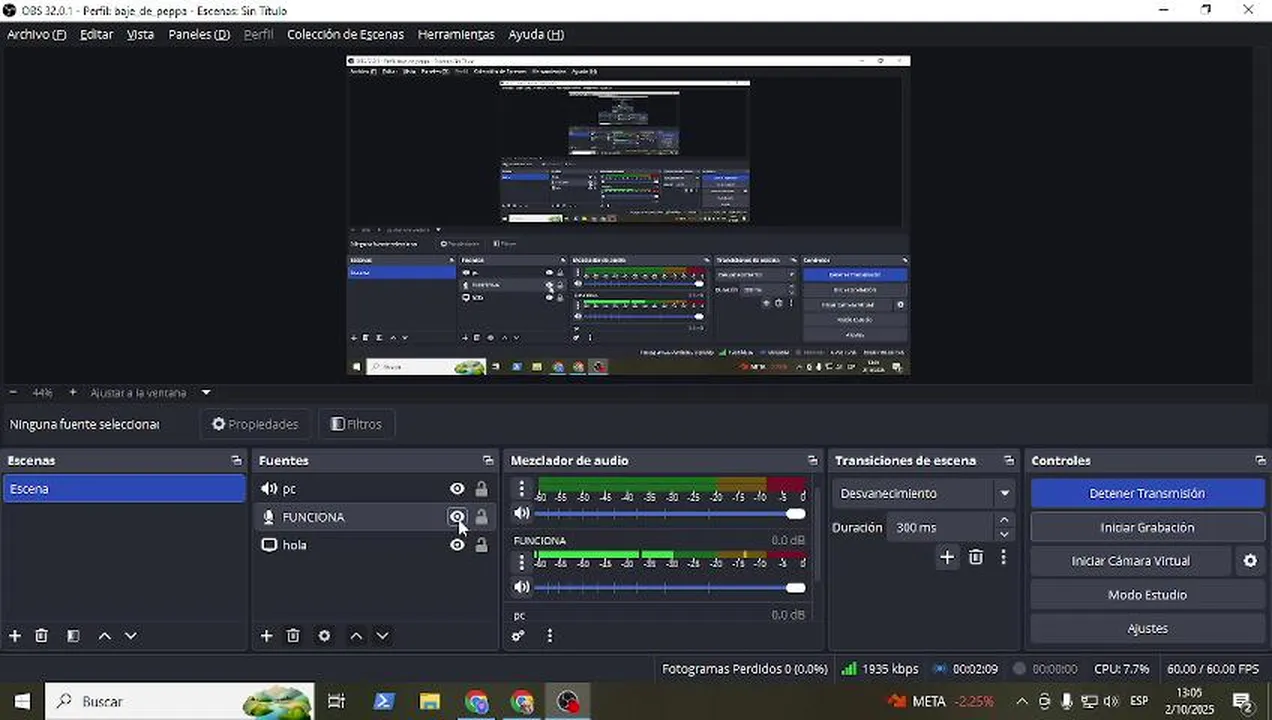Move scene up arrow in Escenas panel
1272x720 pixels.
tap(104, 636)
